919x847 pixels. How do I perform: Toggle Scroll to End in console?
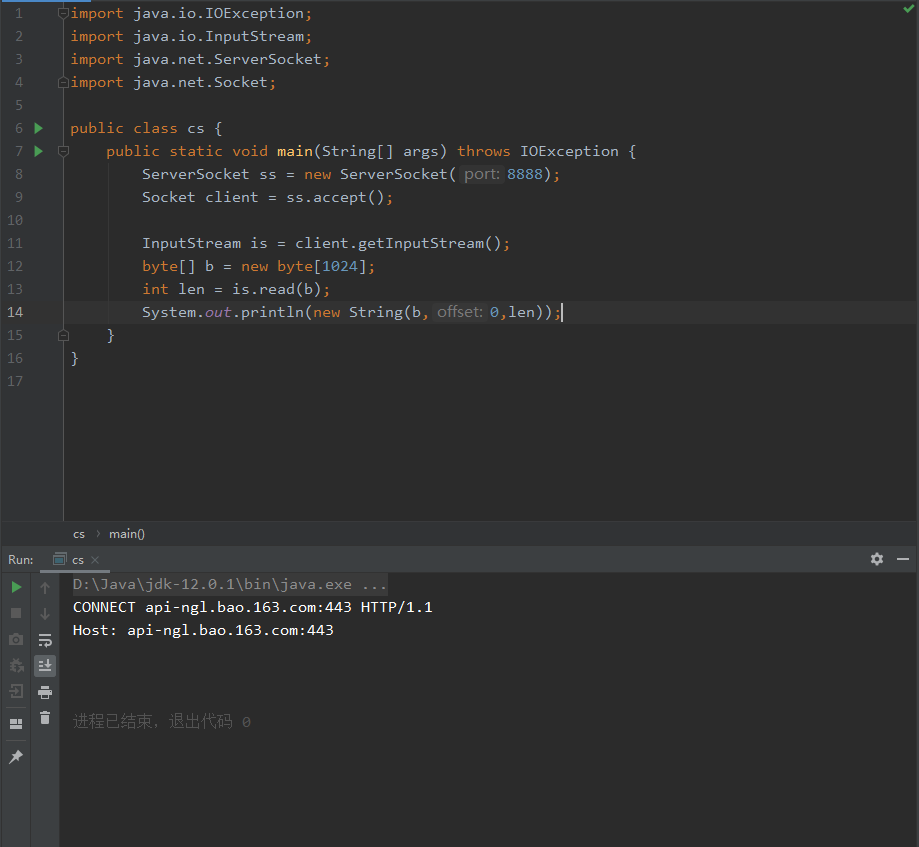45,665
